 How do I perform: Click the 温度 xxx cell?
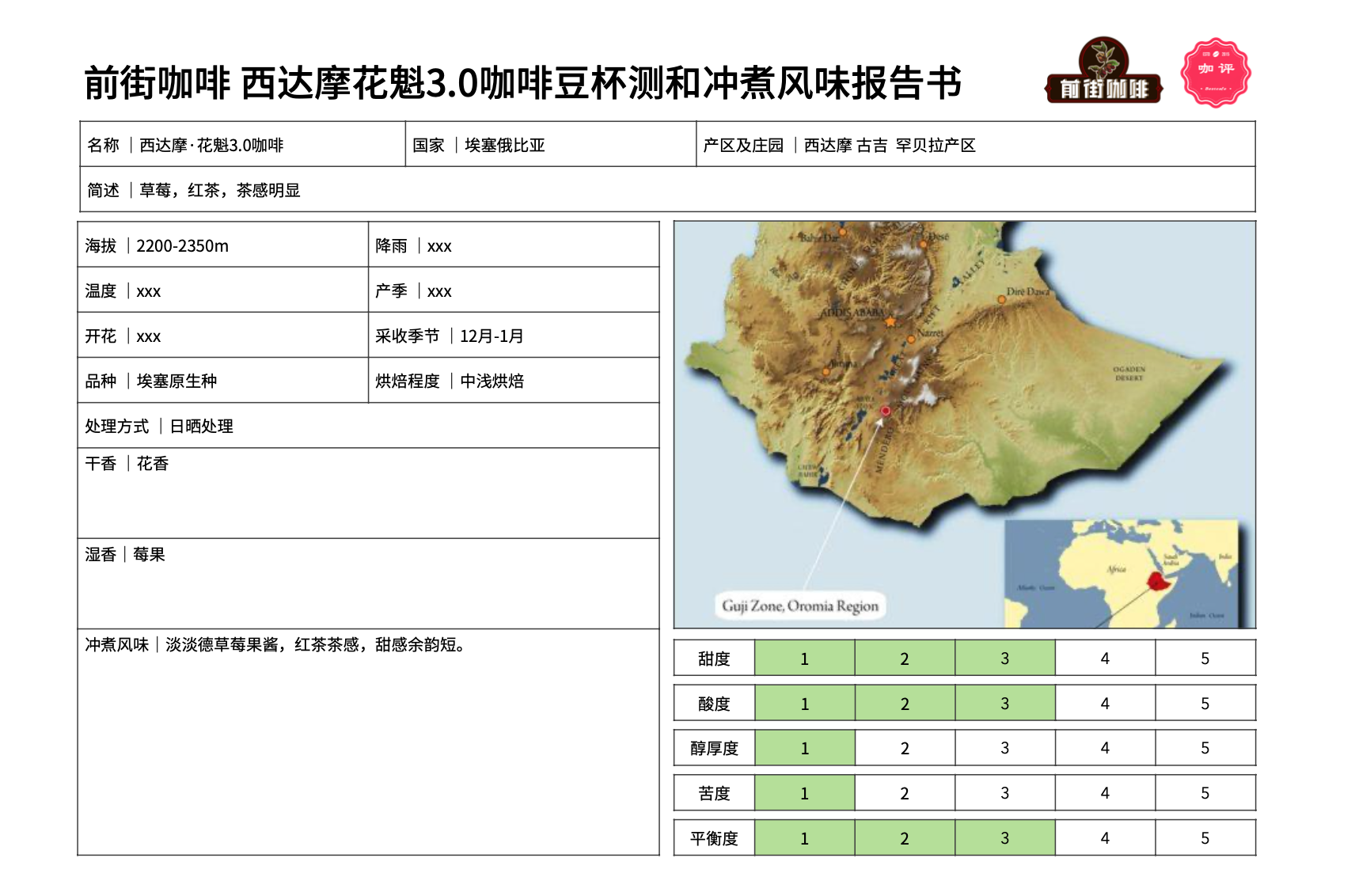pyautogui.click(x=223, y=290)
